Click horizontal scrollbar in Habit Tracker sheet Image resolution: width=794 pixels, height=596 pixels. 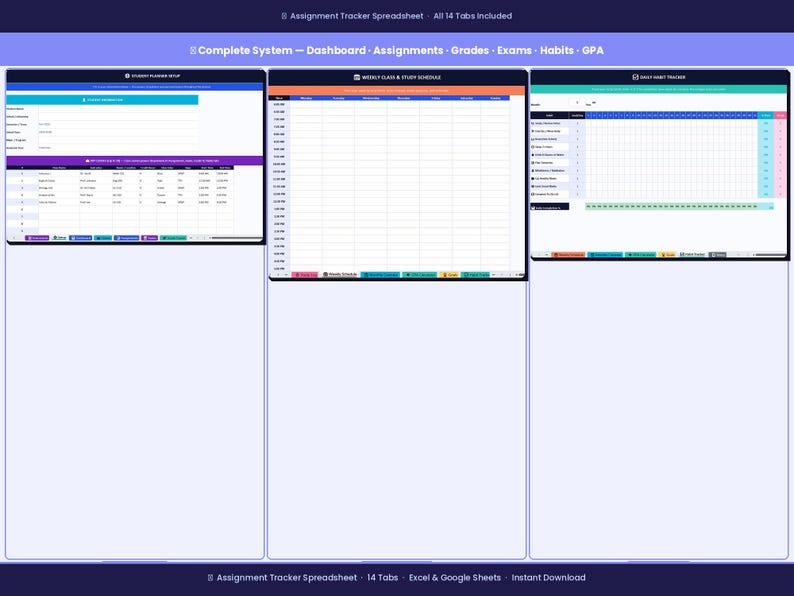pyautogui.click(x=770, y=255)
